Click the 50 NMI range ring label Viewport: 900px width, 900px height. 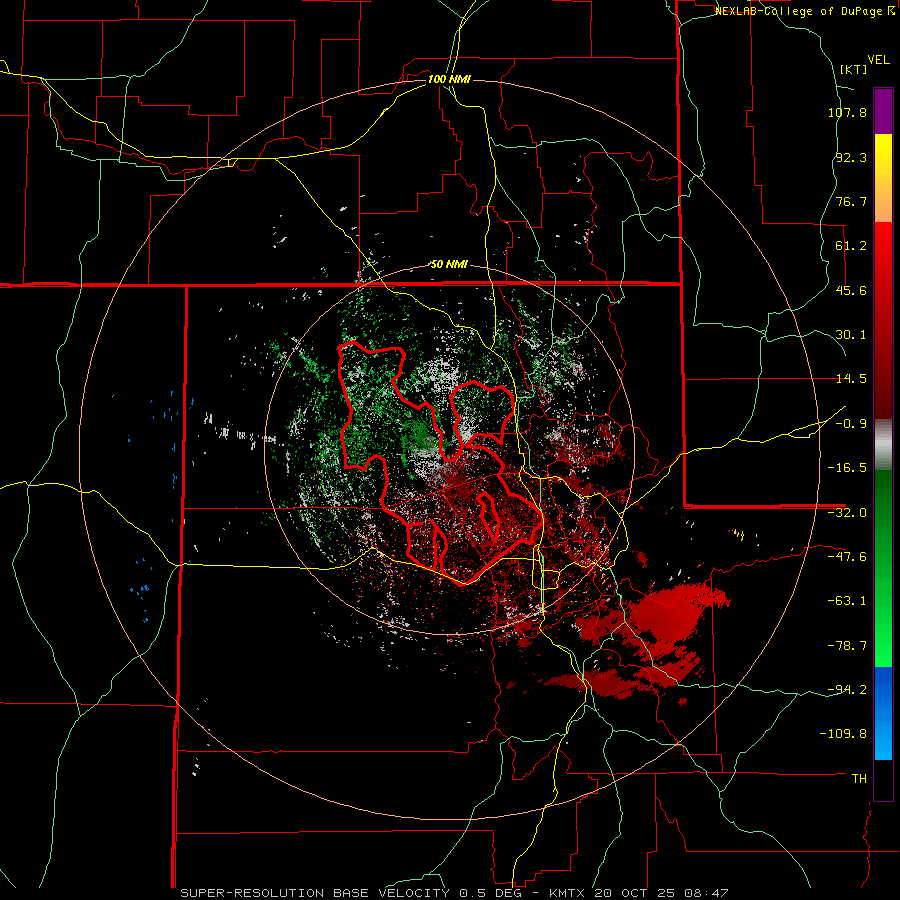pyautogui.click(x=449, y=265)
